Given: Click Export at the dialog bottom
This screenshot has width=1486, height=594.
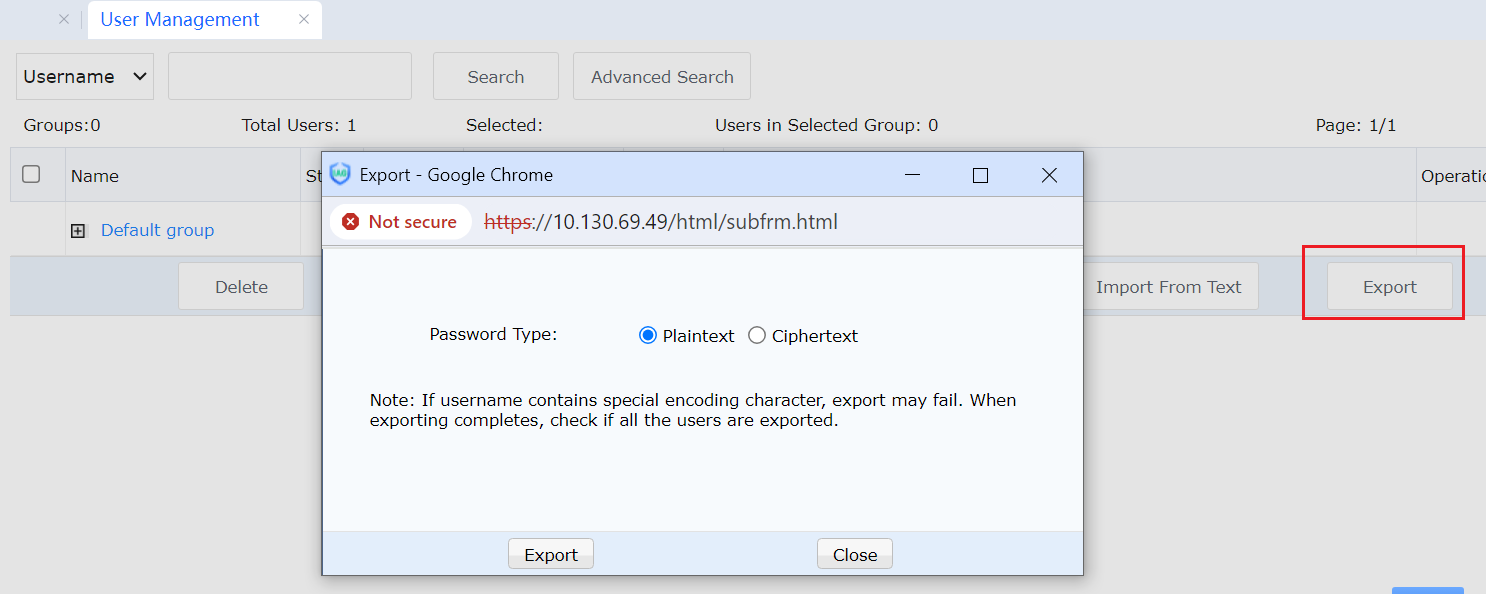Looking at the screenshot, I should [550, 555].
